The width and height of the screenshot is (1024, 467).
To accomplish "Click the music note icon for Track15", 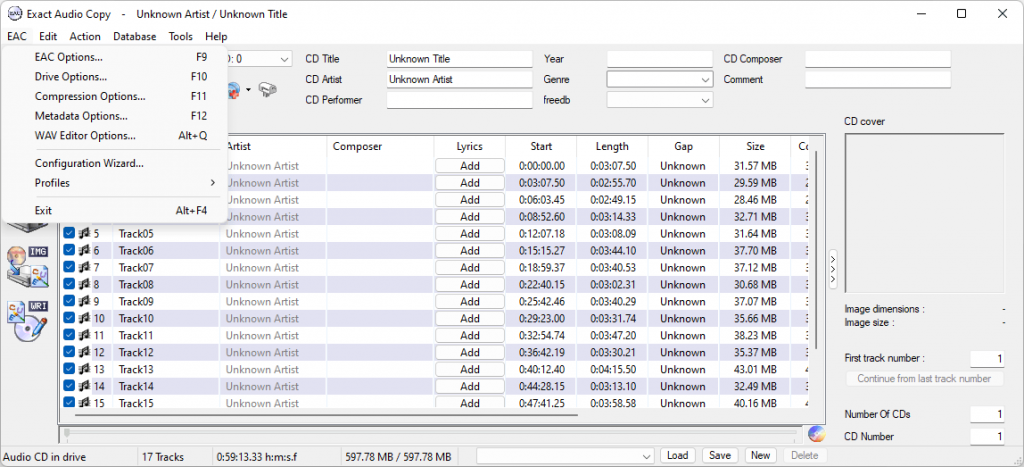I will tap(84, 404).
